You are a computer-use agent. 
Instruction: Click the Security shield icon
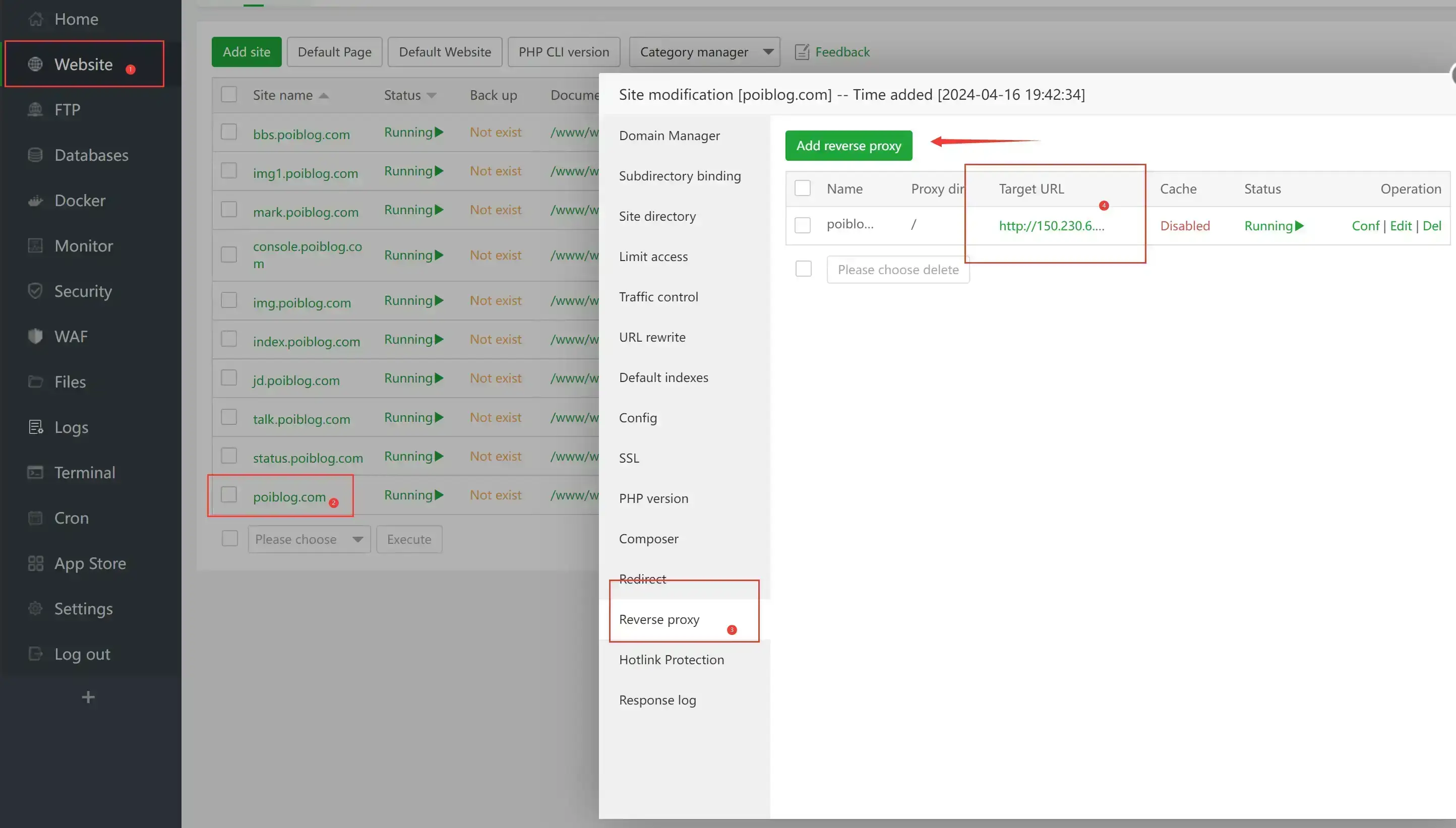35,291
